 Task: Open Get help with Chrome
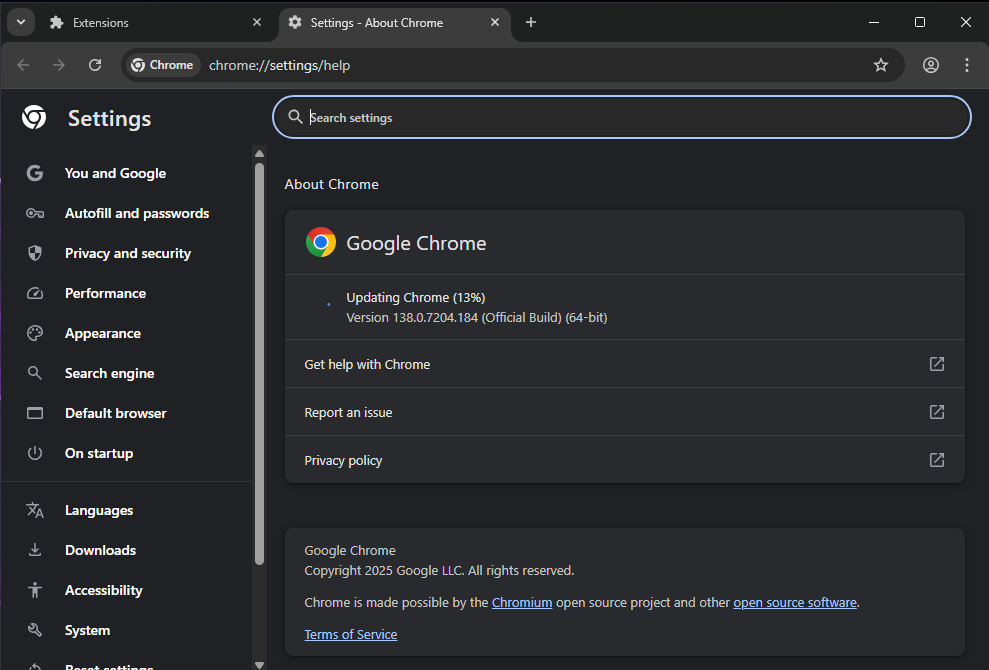[x=625, y=364]
